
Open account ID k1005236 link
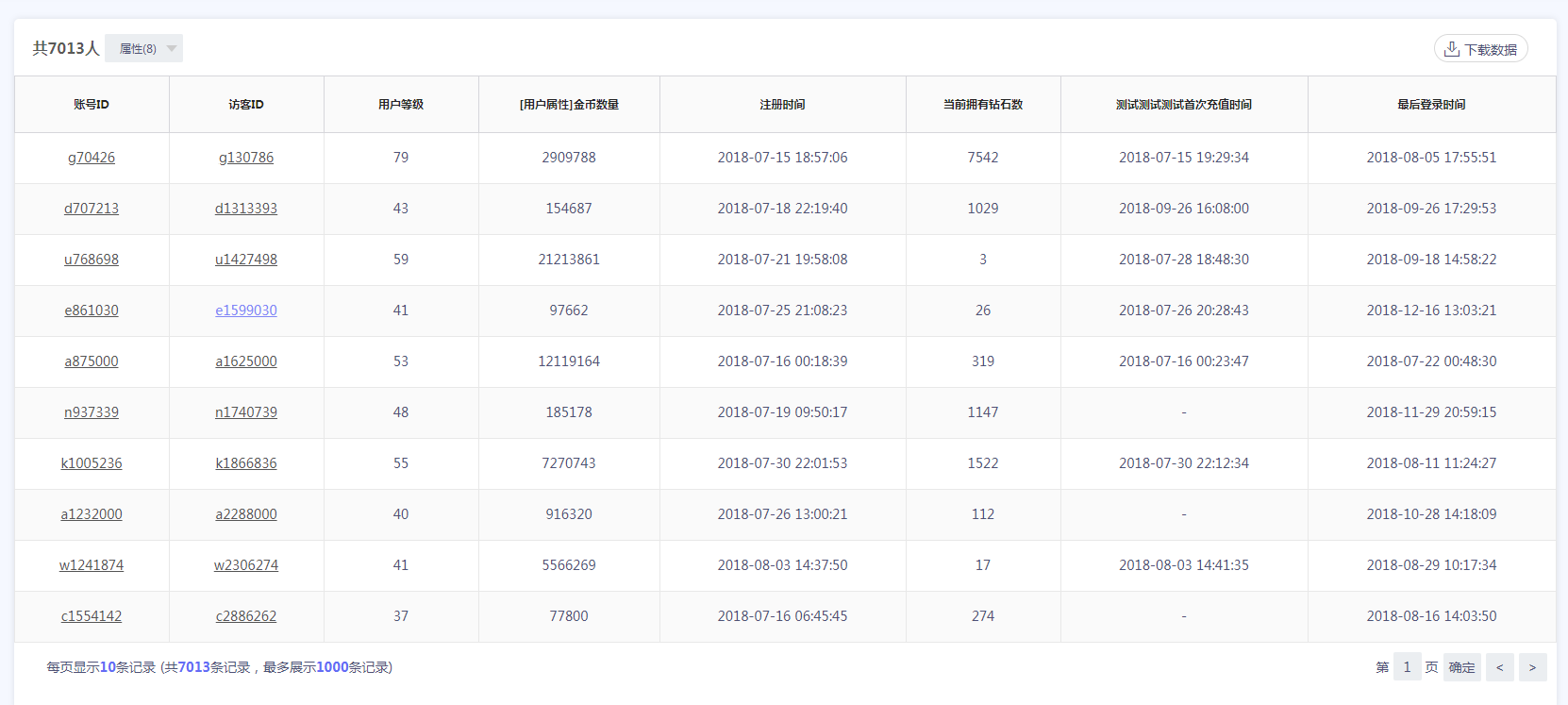pyautogui.click(x=92, y=463)
